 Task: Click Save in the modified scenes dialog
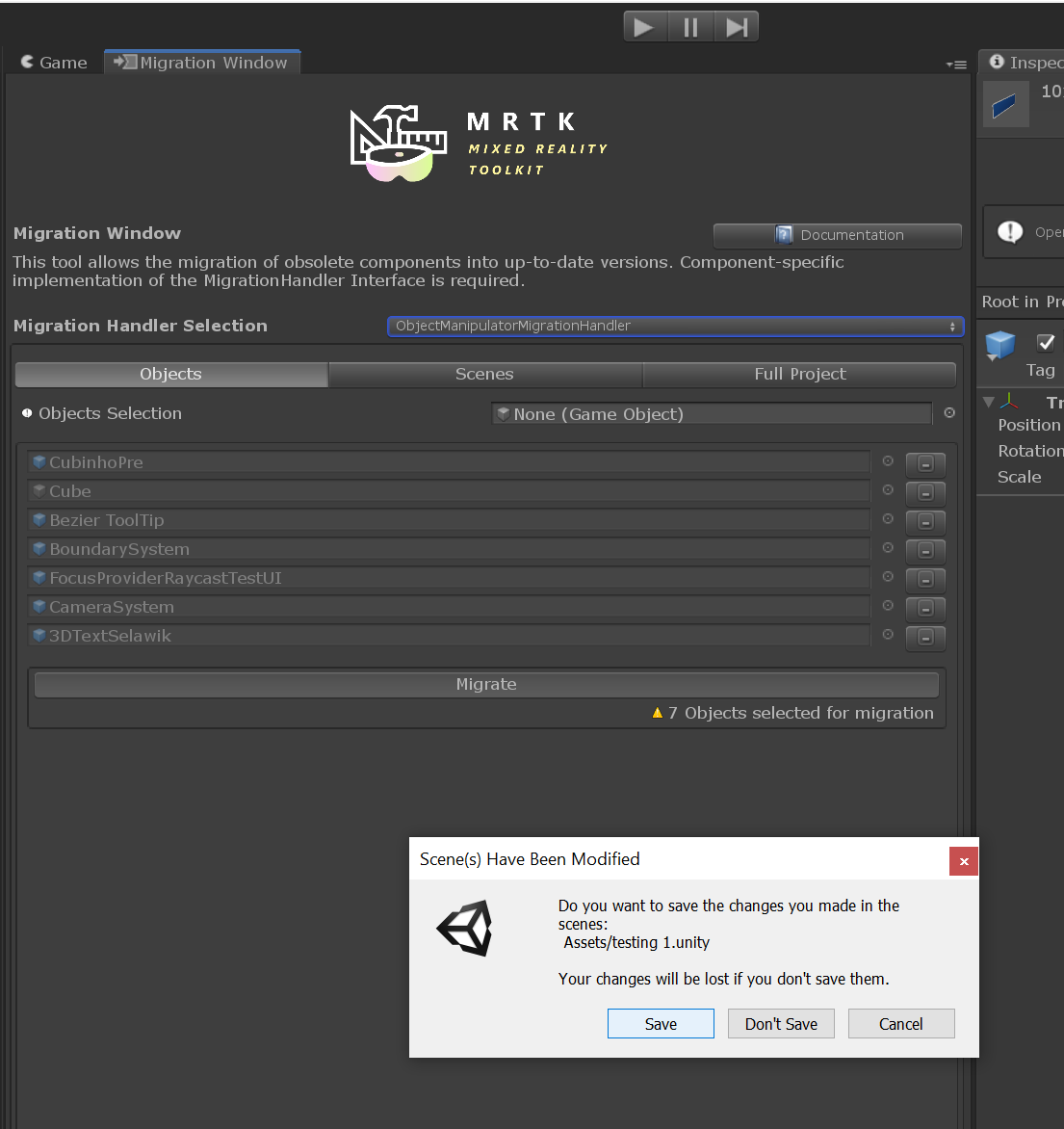pyautogui.click(x=661, y=1024)
